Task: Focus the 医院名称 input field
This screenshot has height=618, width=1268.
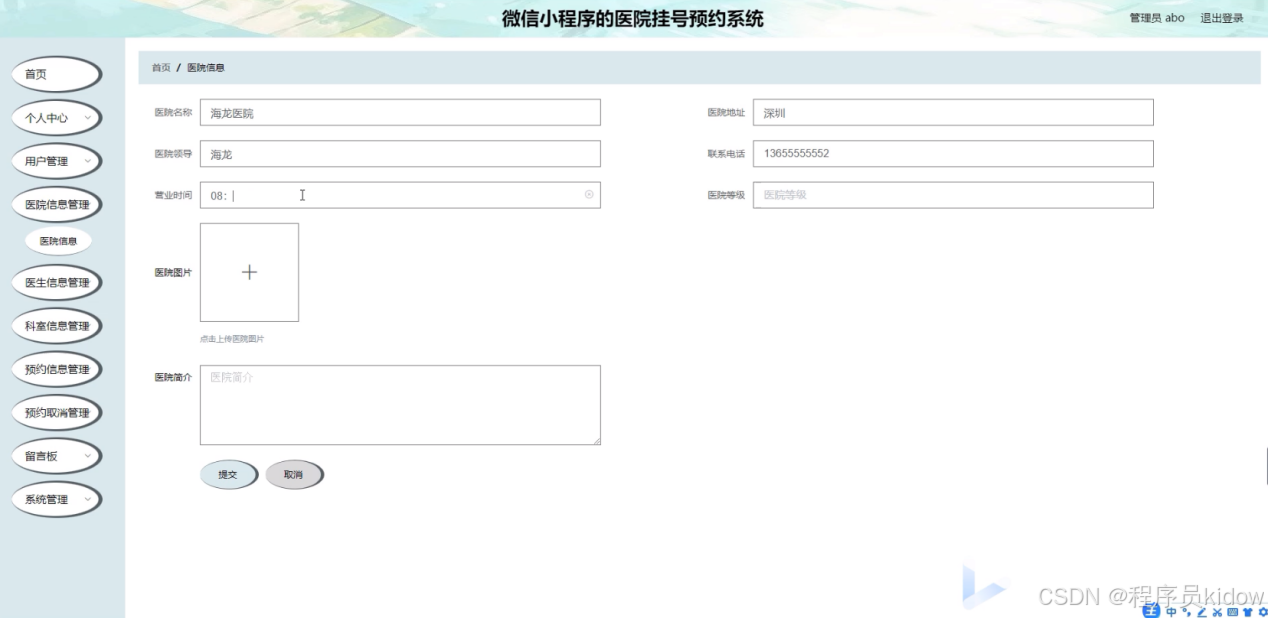Action: (400, 112)
